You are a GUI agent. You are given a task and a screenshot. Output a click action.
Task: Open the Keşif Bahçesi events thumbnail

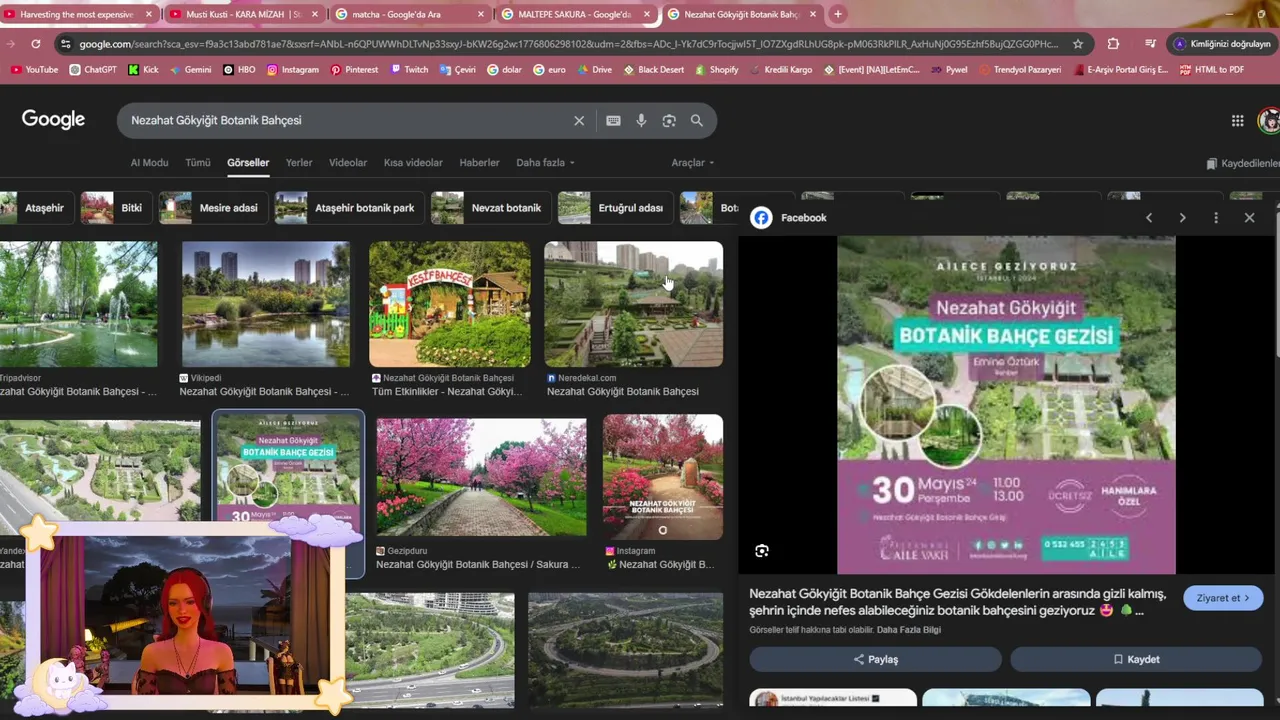tap(450, 304)
